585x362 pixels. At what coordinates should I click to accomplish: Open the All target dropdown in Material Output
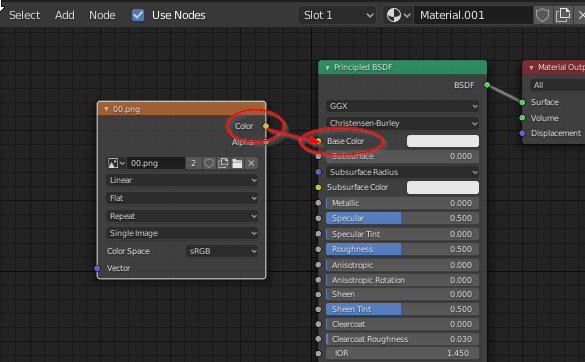point(557,85)
